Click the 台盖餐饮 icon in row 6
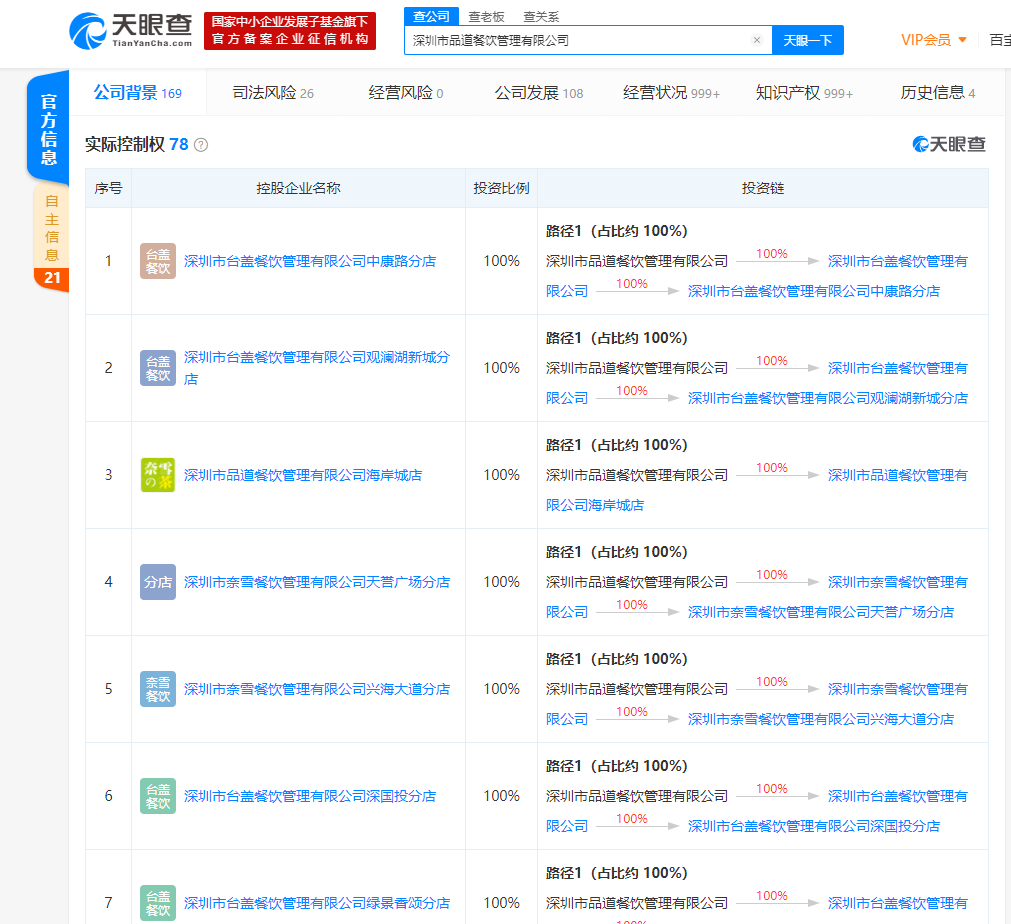 [x=158, y=796]
